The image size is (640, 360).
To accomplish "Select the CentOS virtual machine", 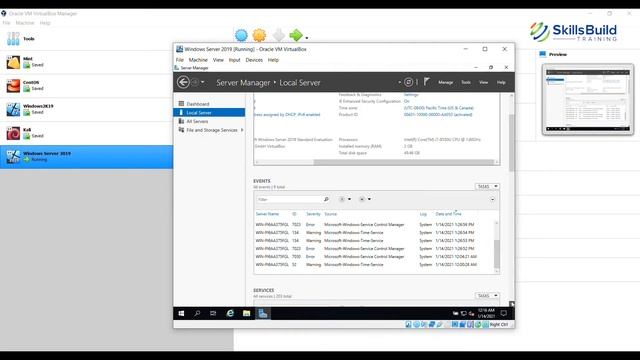I will point(86,86).
